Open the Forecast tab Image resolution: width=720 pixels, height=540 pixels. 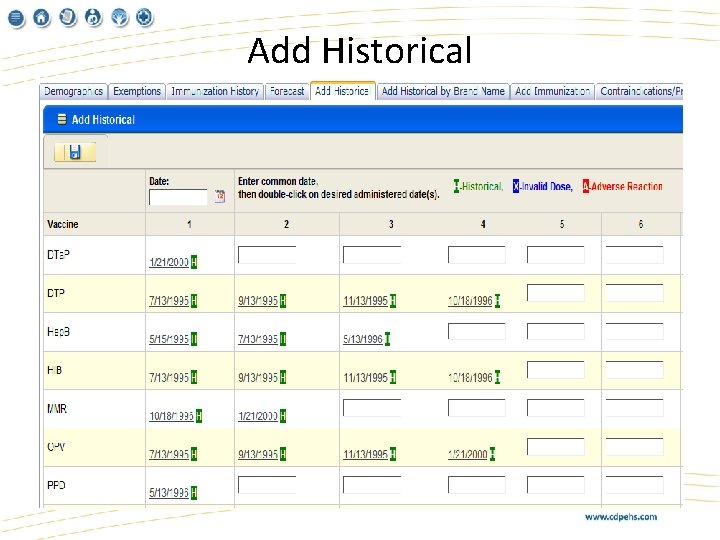(x=287, y=91)
